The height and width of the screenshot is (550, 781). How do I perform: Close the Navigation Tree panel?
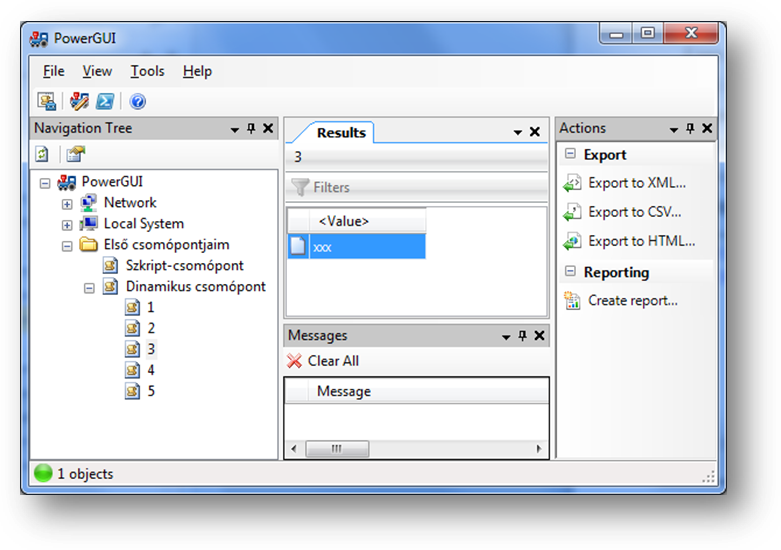click(268, 129)
